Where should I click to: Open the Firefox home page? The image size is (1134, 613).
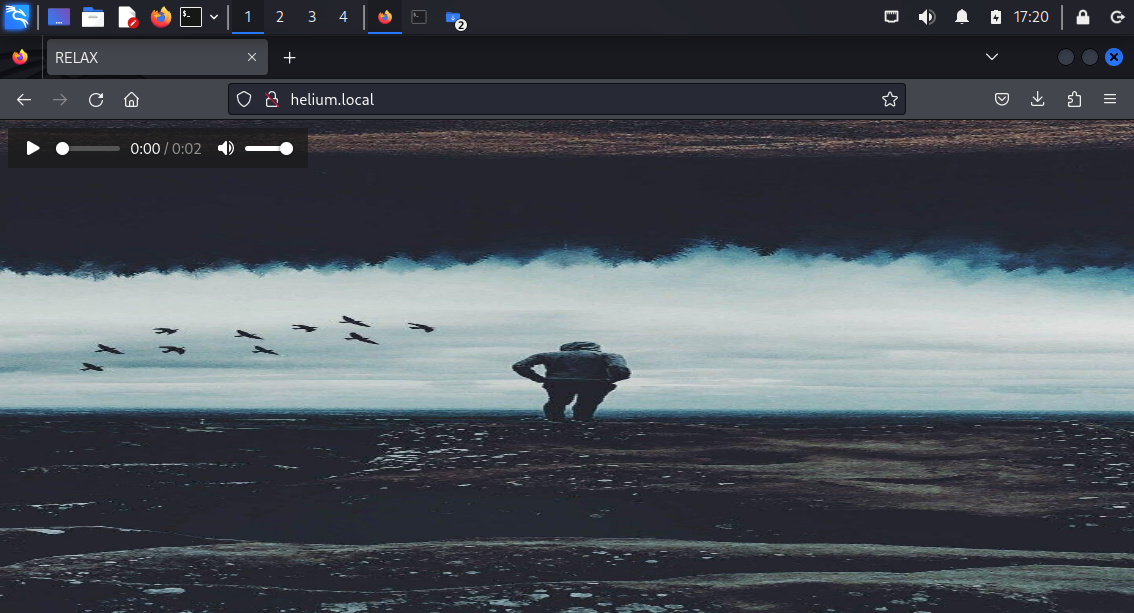[131, 99]
